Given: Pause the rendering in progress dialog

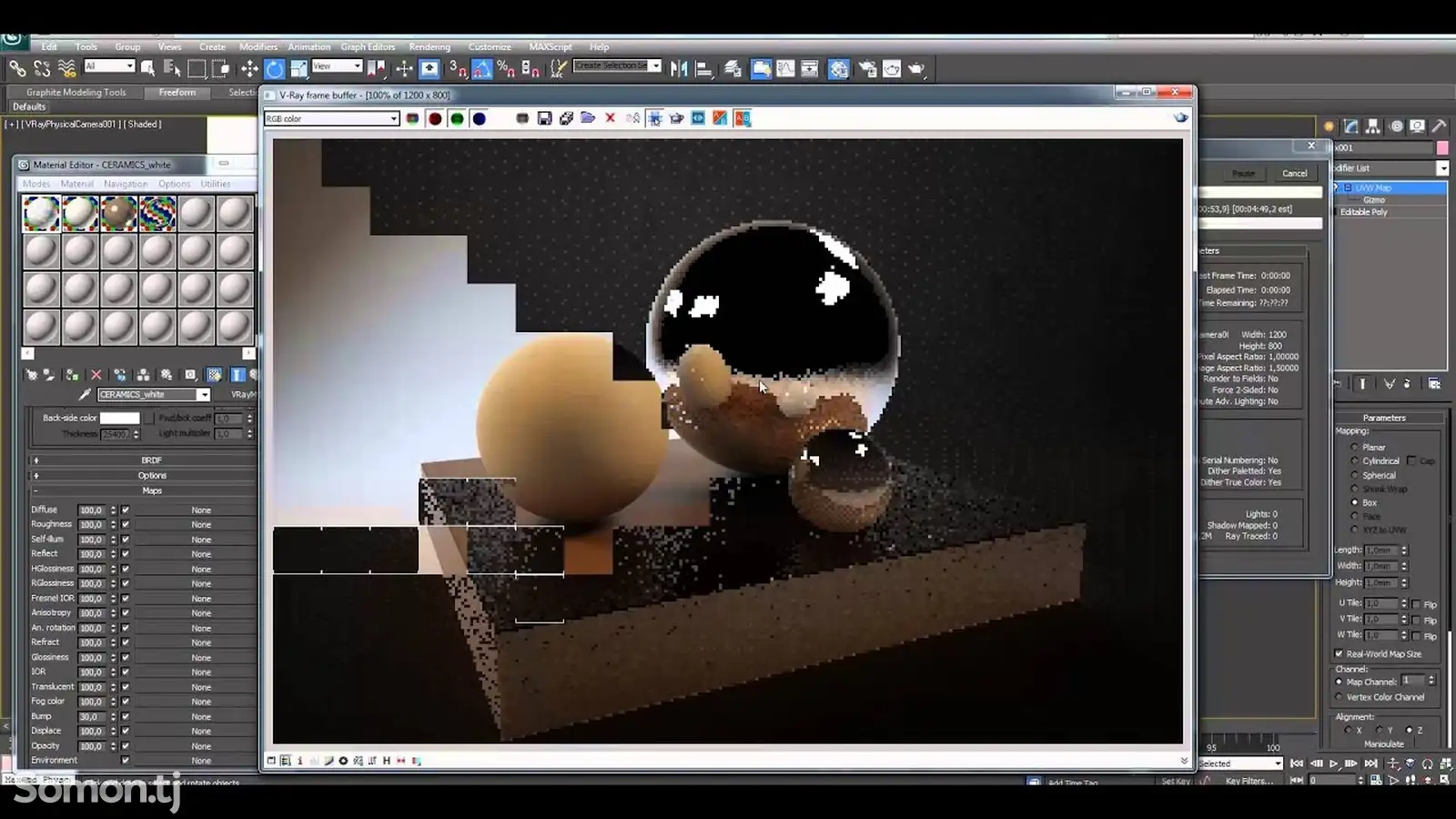Looking at the screenshot, I should 1243,174.
